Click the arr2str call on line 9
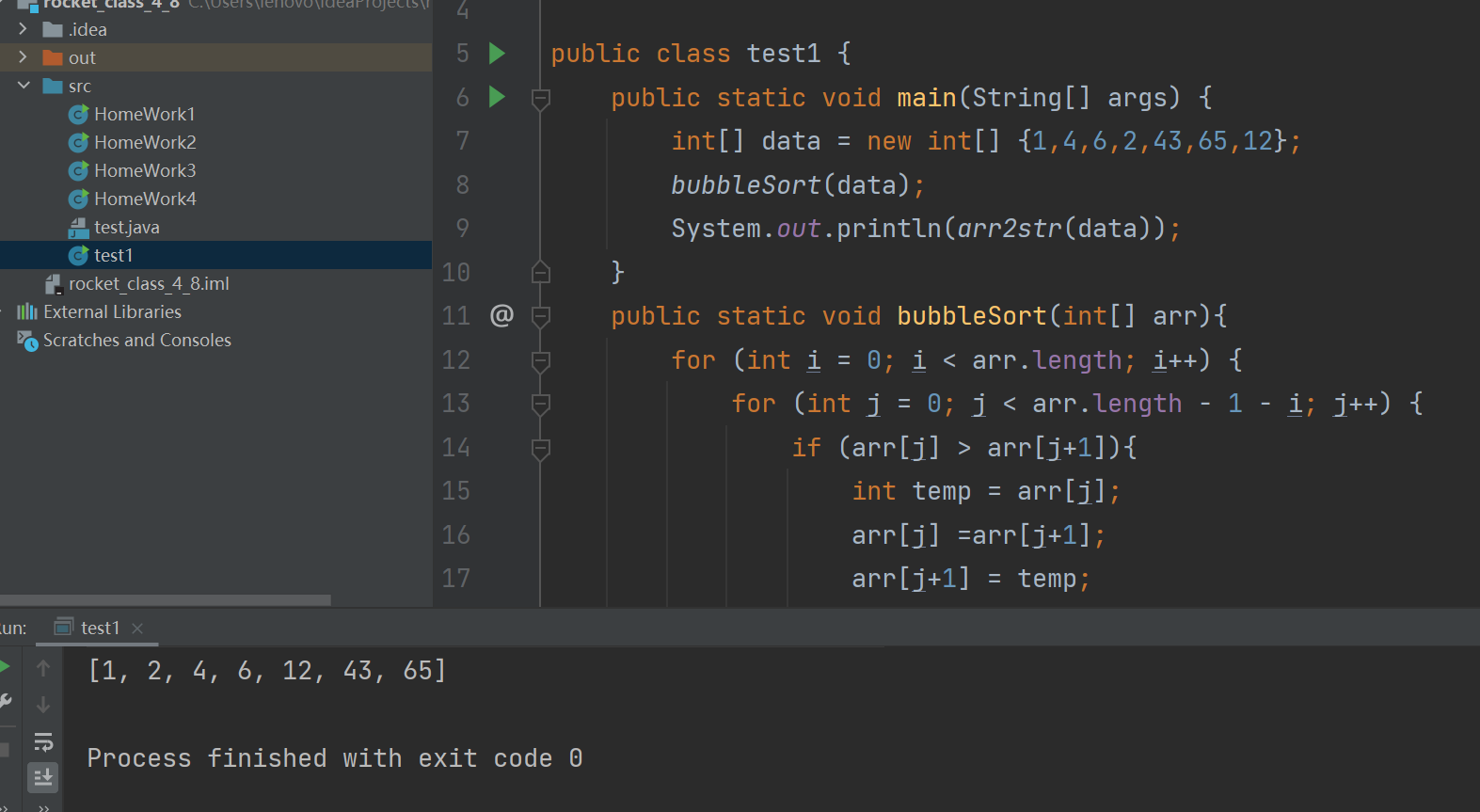The width and height of the screenshot is (1480, 812). [x=1010, y=229]
